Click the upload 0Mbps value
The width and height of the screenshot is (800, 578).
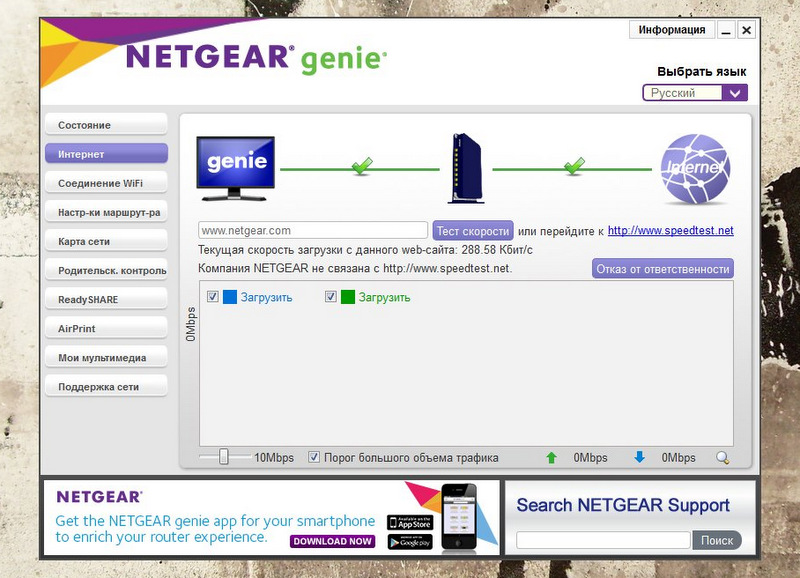pyautogui.click(x=590, y=458)
